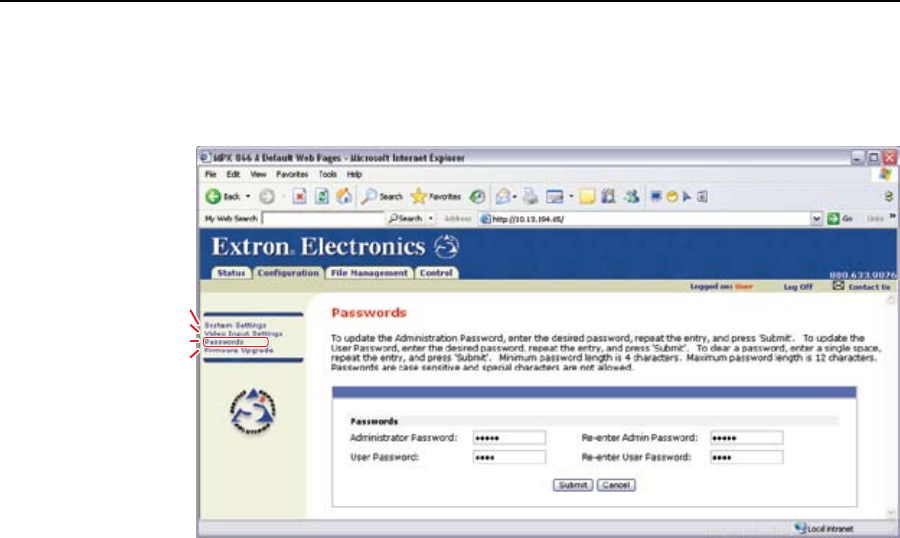Open System Settings sidebar link
This screenshot has width=900, height=538.
coord(235,325)
